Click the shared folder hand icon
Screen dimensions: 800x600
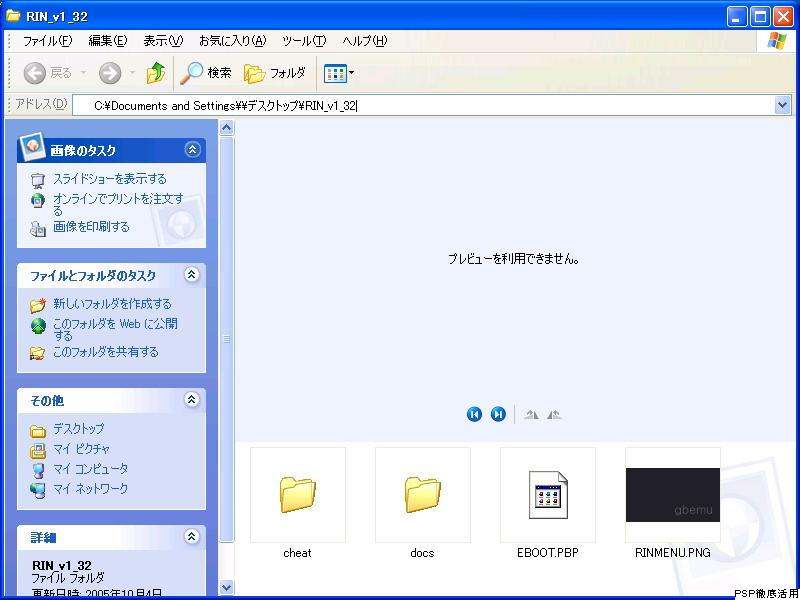[38, 353]
